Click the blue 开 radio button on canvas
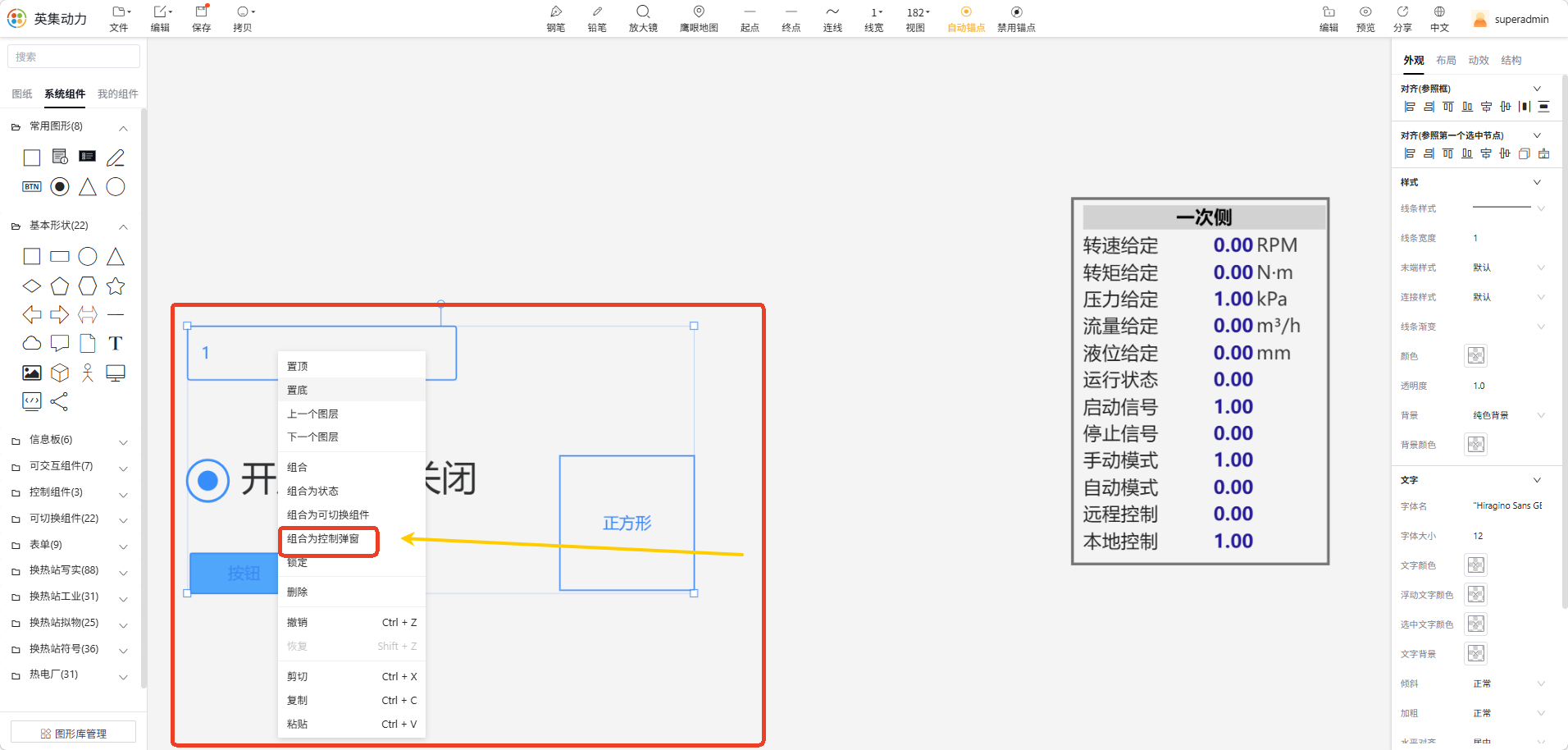This screenshot has width=1568, height=750. [x=207, y=480]
